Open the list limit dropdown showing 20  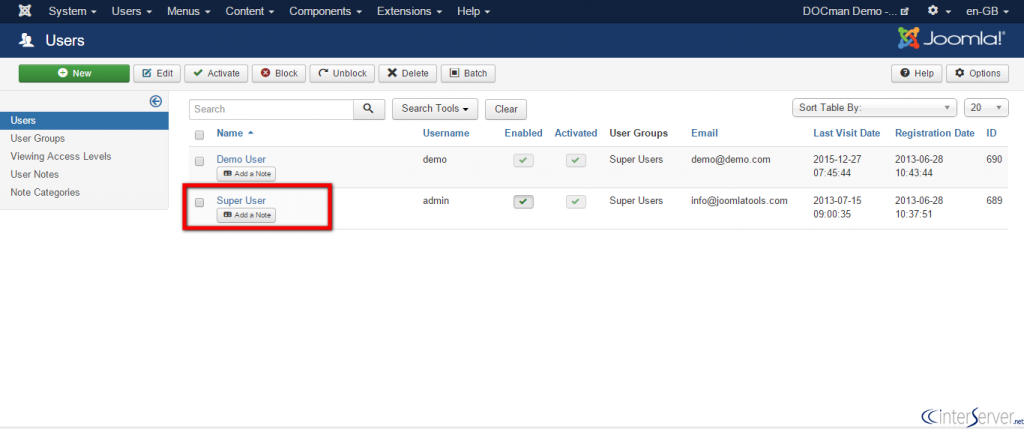tap(986, 108)
